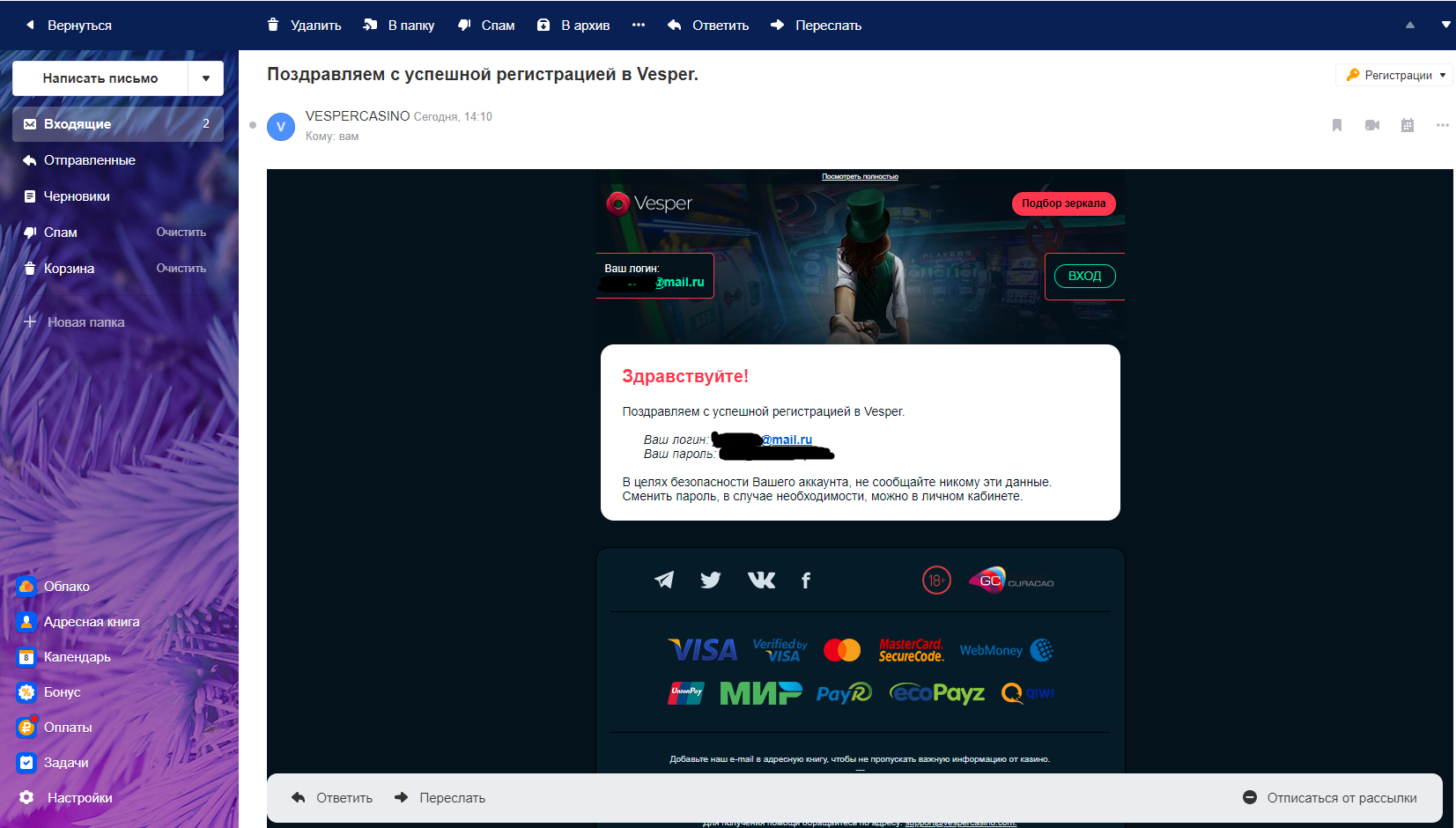Click Написать письмо button
1456x828 pixels.
(x=100, y=78)
